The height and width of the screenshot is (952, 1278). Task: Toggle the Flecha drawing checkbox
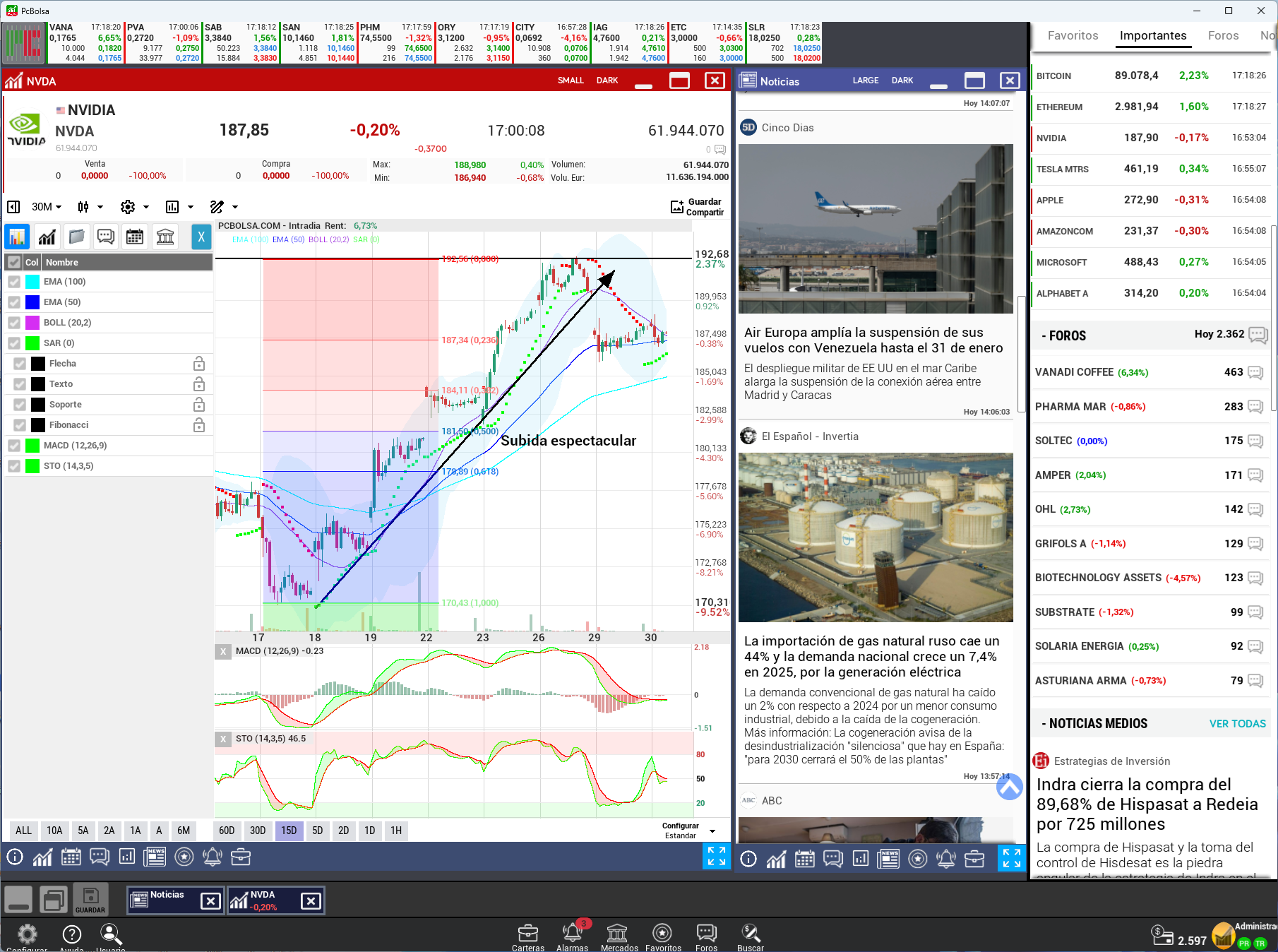(x=20, y=364)
